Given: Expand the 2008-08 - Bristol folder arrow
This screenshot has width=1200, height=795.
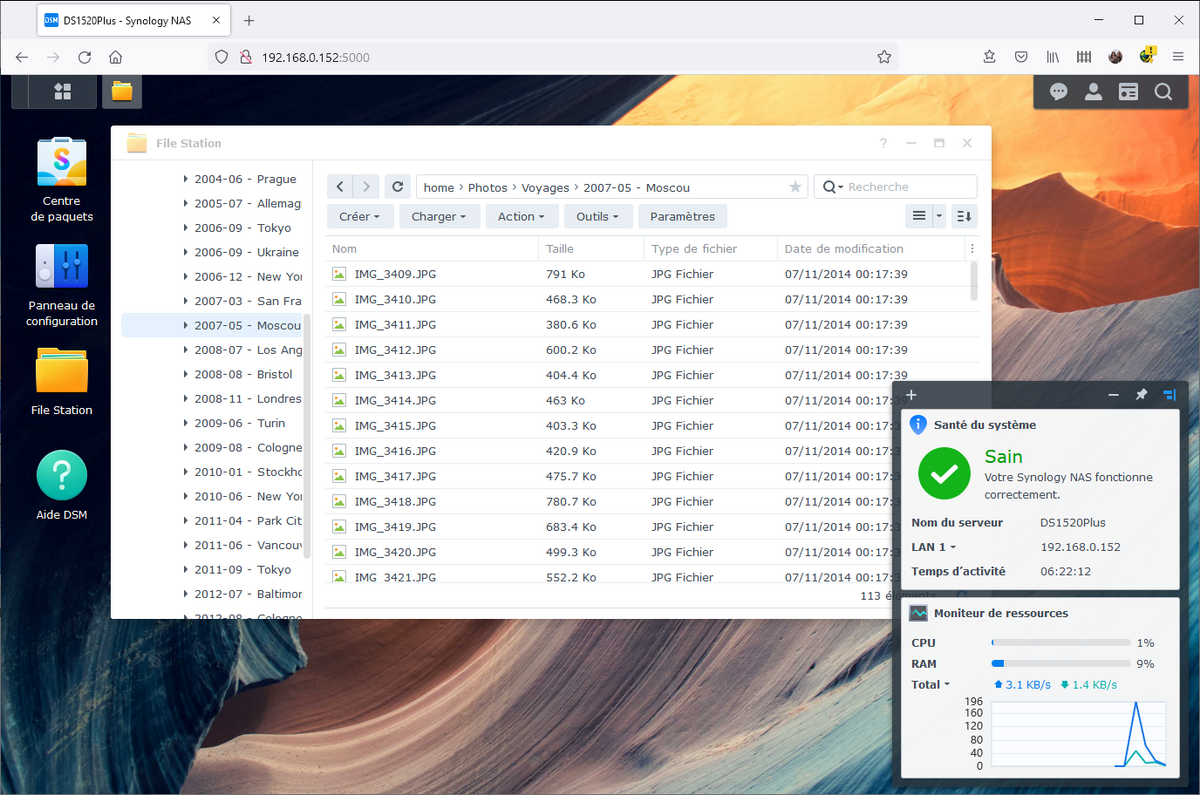Looking at the screenshot, I should (186, 374).
